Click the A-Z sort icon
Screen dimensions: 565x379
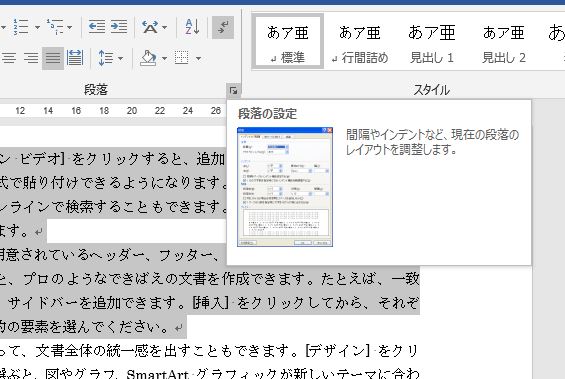tap(192, 27)
